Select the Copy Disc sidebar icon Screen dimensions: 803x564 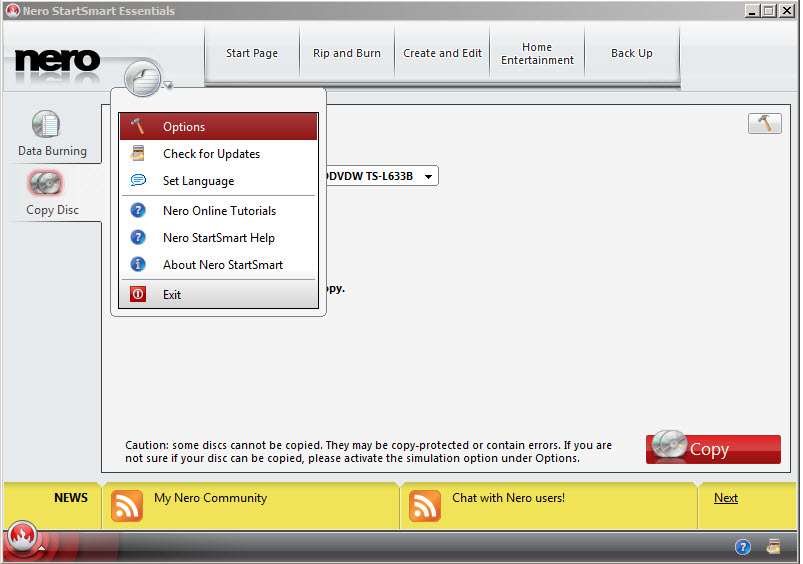point(46,183)
